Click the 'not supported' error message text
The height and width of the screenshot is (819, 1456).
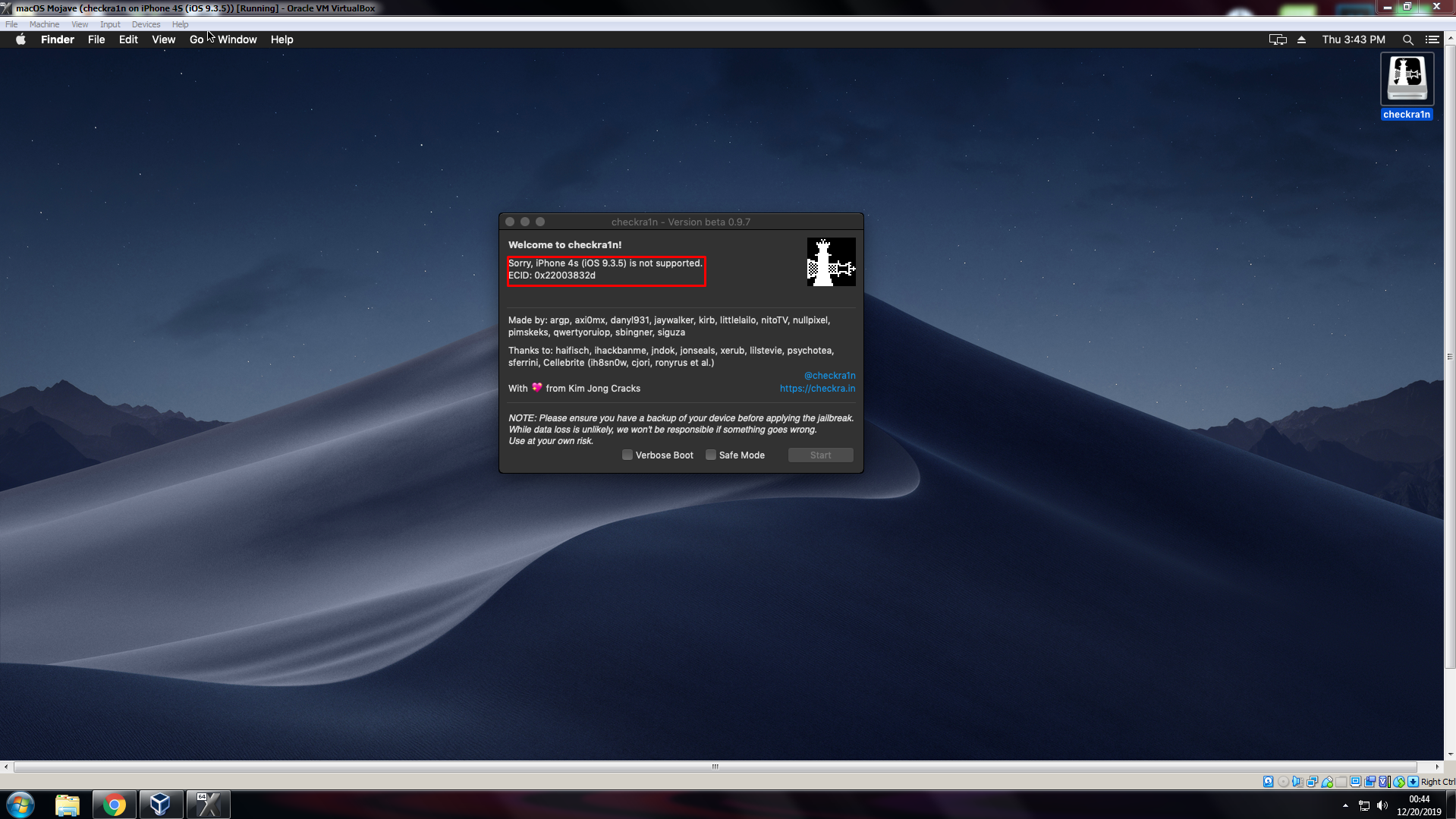605,263
